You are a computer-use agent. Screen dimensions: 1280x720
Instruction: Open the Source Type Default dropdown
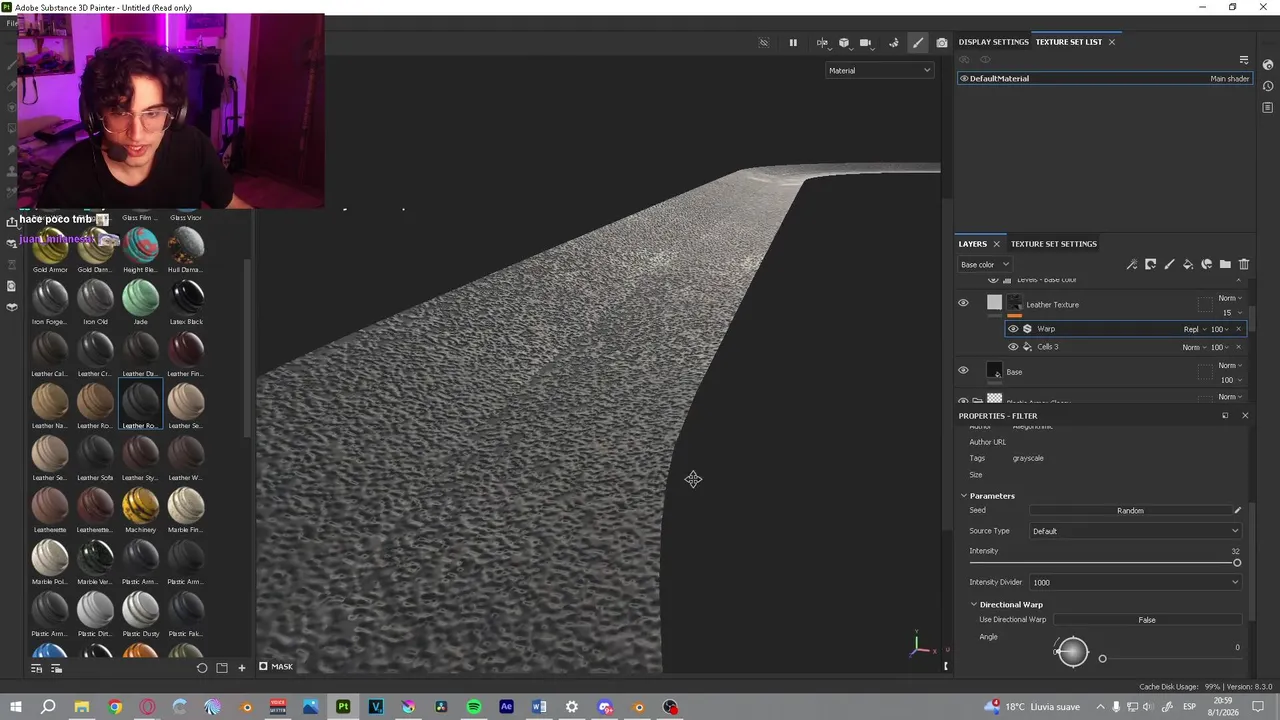tap(1135, 531)
